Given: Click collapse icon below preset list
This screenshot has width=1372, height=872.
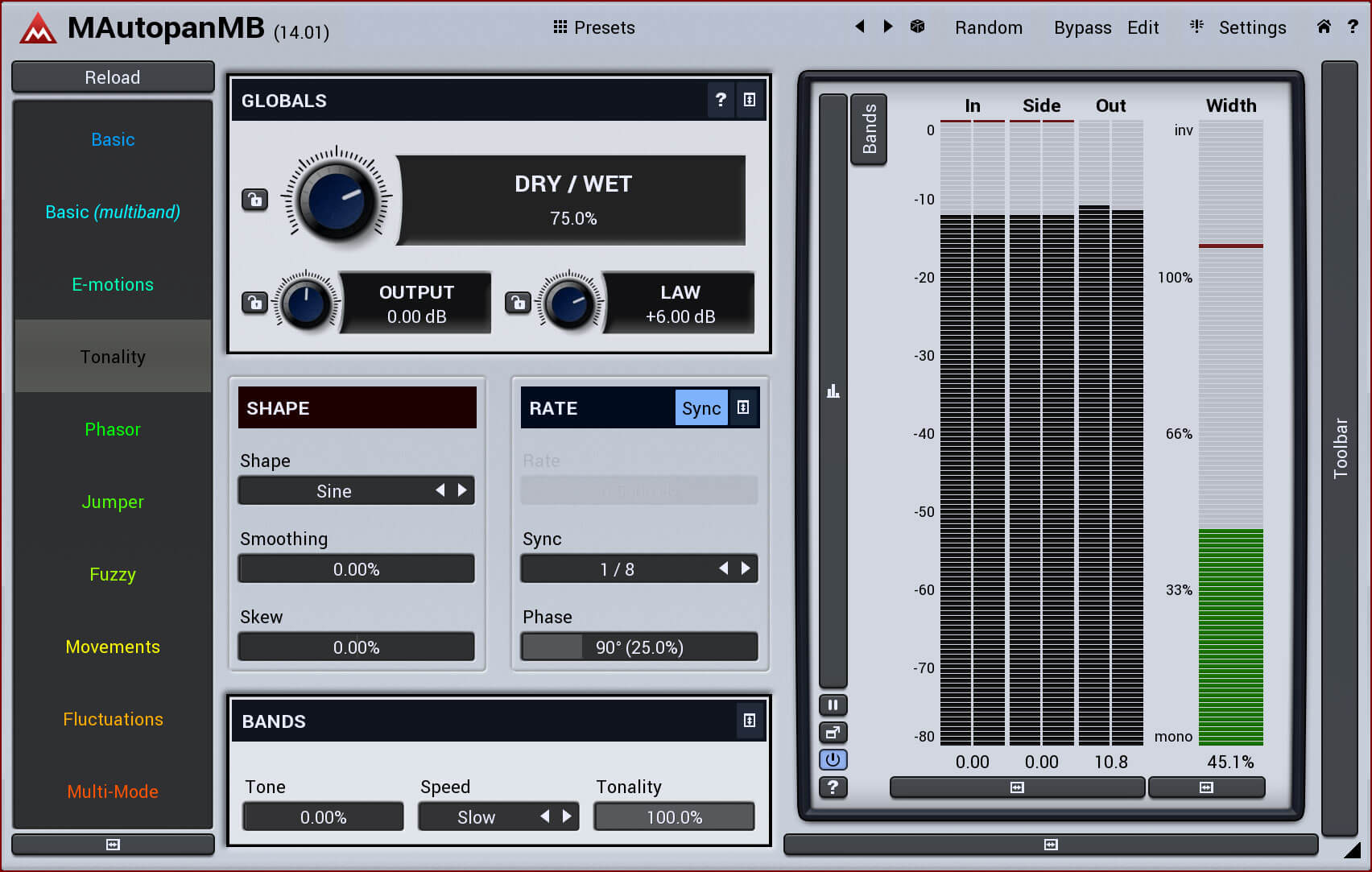Looking at the screenshot, I should (x=113, y=845).
